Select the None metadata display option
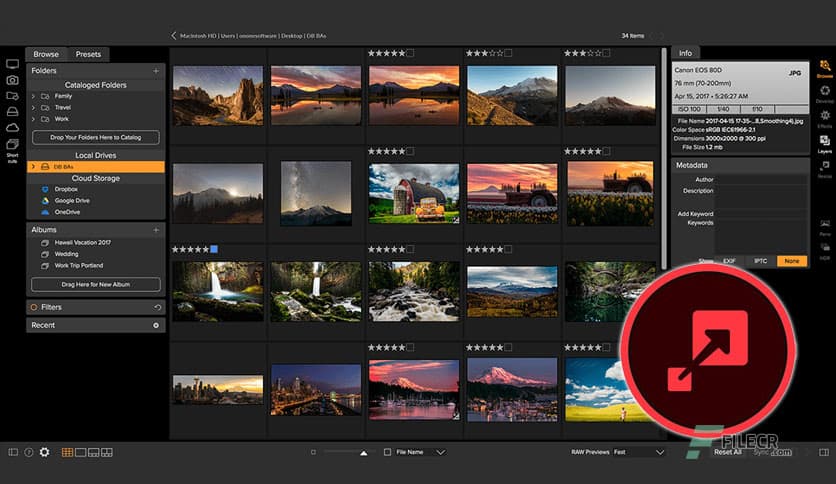This screenshot has width=836, height=484. [x=791, y=261]
